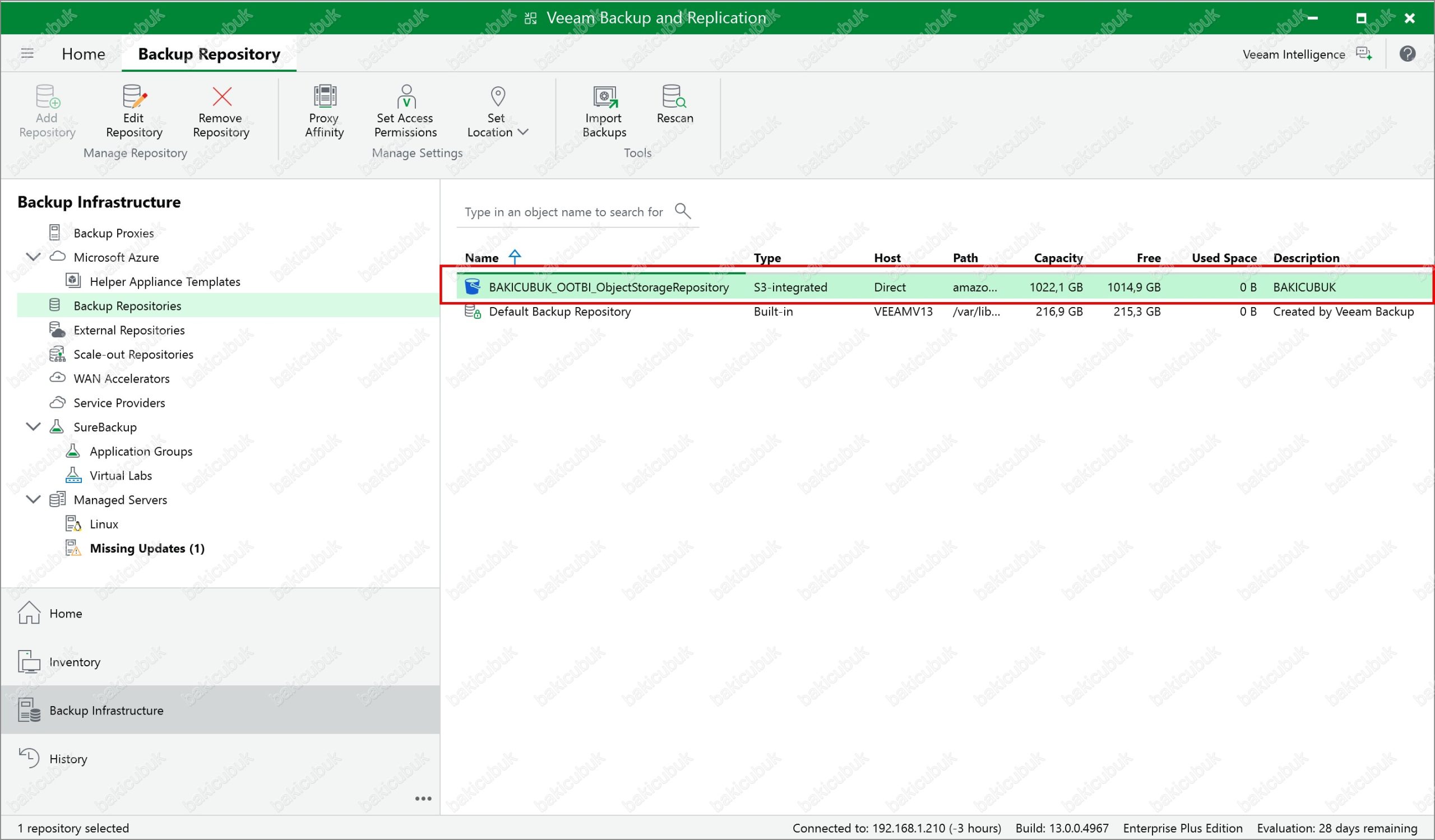Image resolution: width=1435 pixels, height=840 pixels.
Task: Click the 1022,1 GB capacity cell
Action: 1056,287
